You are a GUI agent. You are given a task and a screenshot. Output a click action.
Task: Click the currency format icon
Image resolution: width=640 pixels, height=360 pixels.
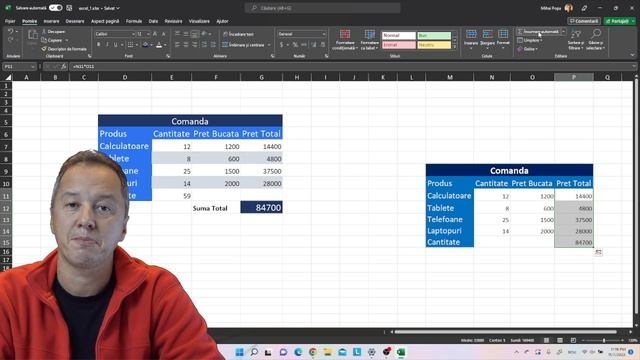tap(281, 44)
